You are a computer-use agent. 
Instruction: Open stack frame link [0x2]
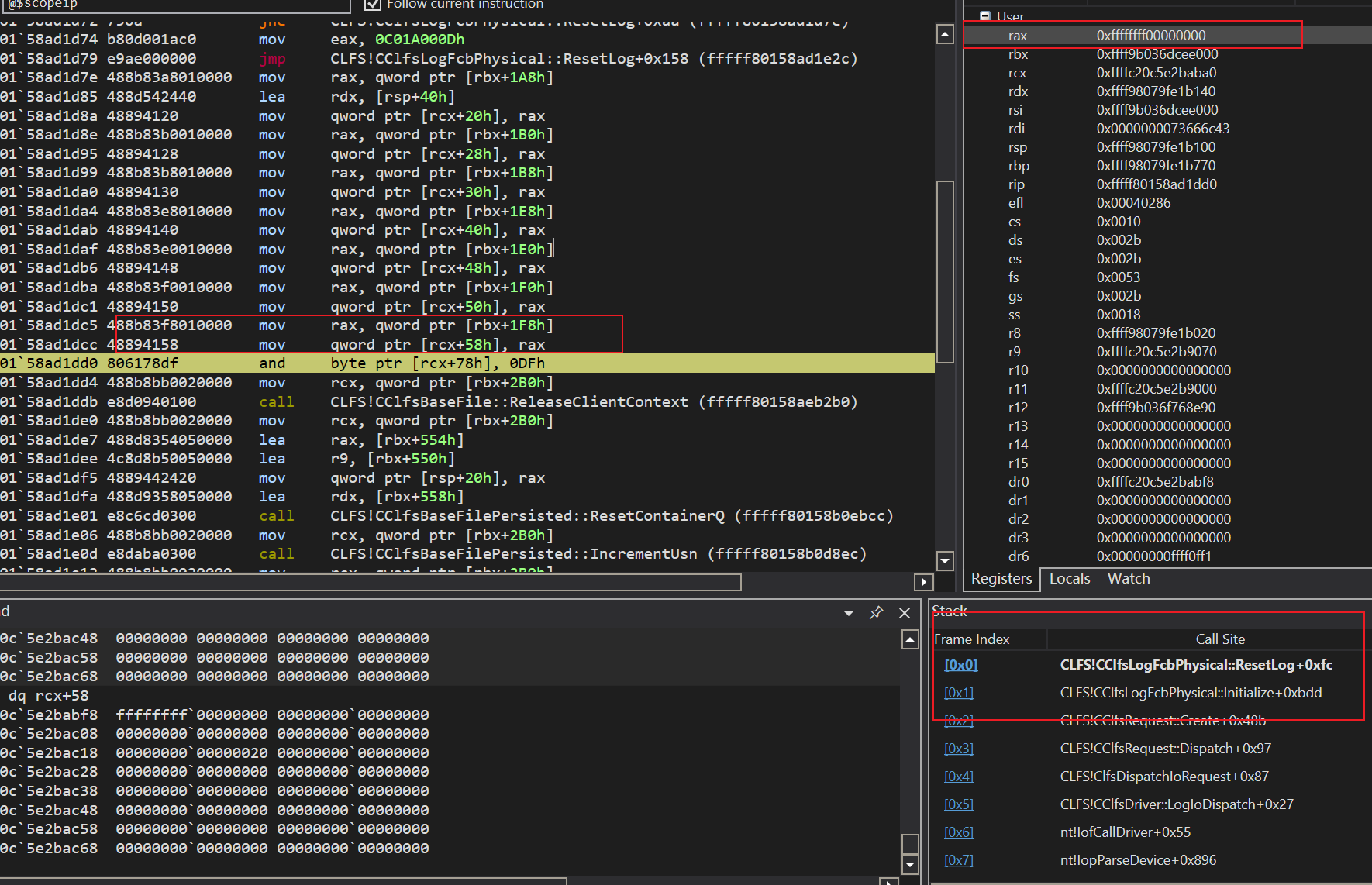959,721
